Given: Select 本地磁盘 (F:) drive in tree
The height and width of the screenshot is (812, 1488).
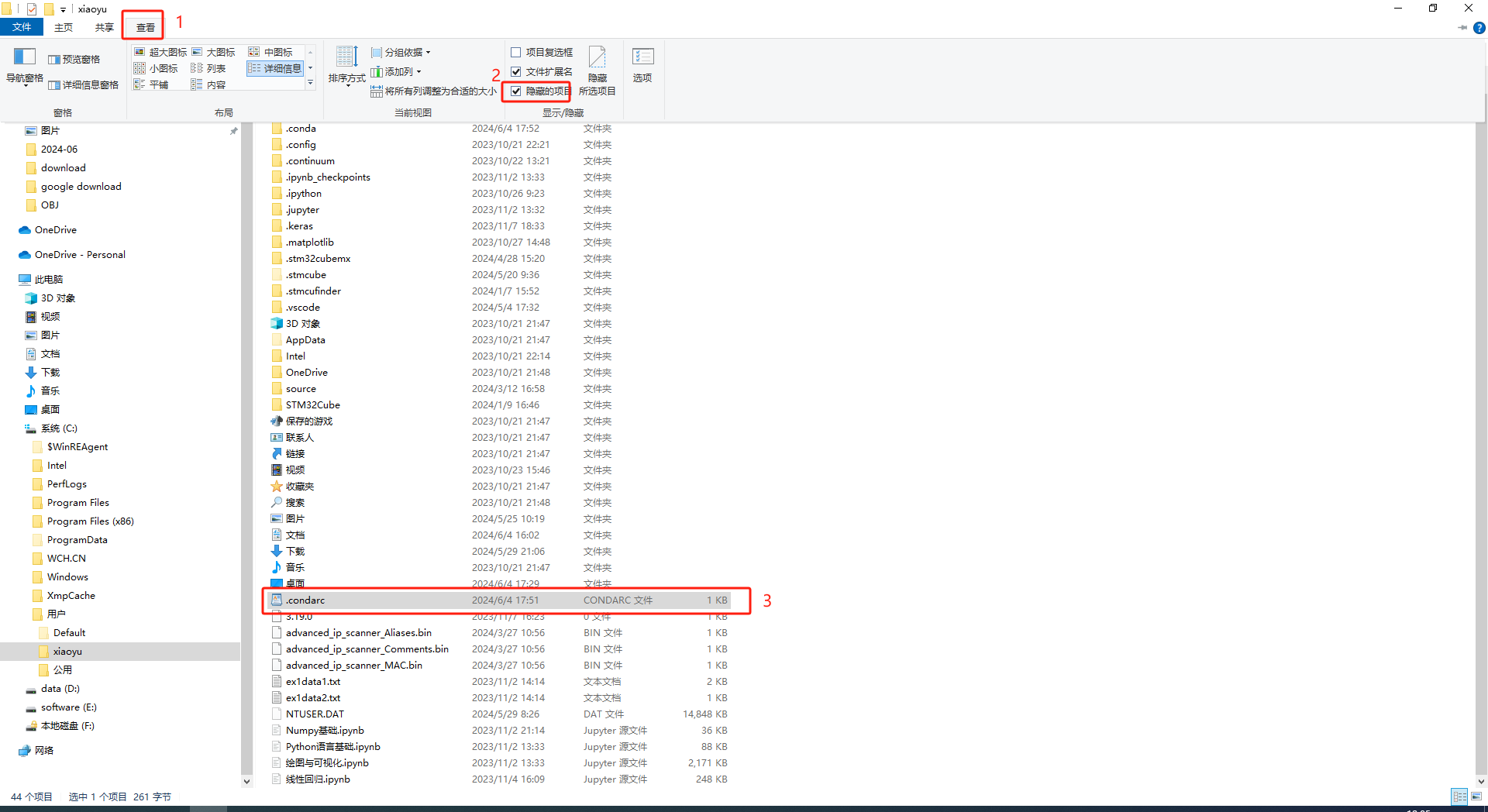Looking at the screenshot, I should tap(60, 726).
